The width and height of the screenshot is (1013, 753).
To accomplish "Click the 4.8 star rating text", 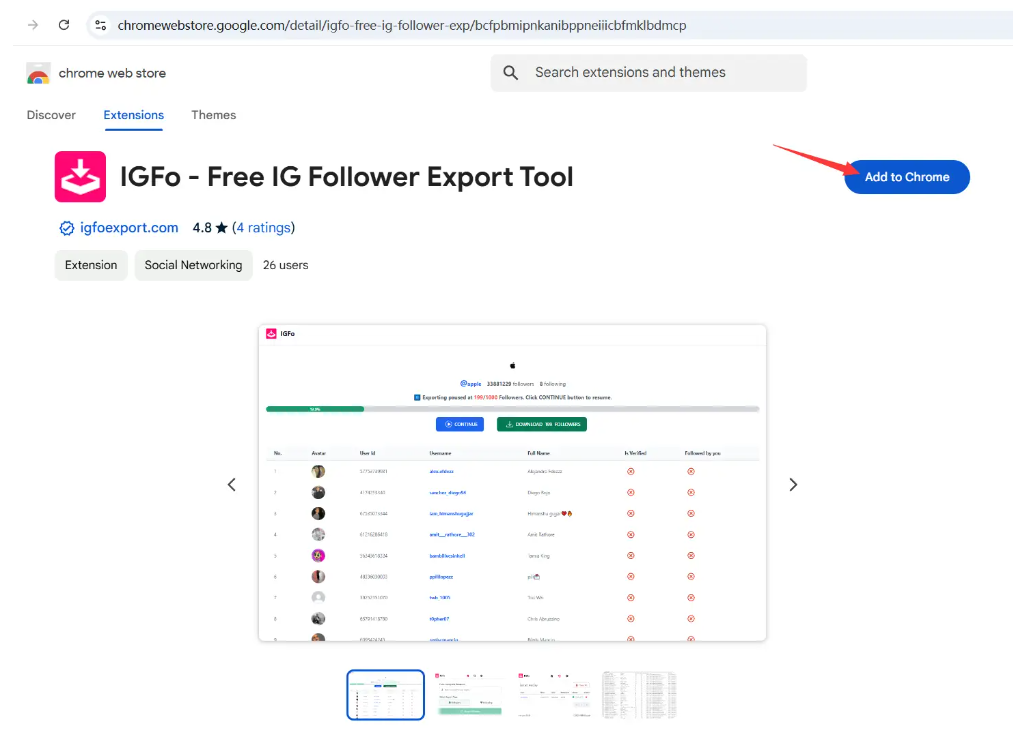I will coord(210,228).
